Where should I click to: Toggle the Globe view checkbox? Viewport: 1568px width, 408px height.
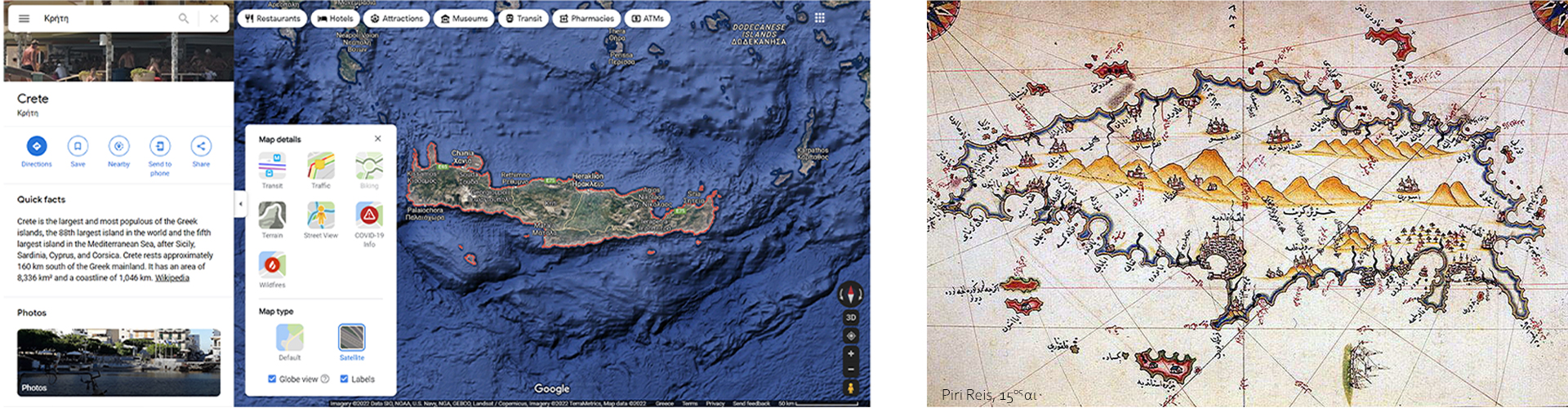click(x=272, y=379)
